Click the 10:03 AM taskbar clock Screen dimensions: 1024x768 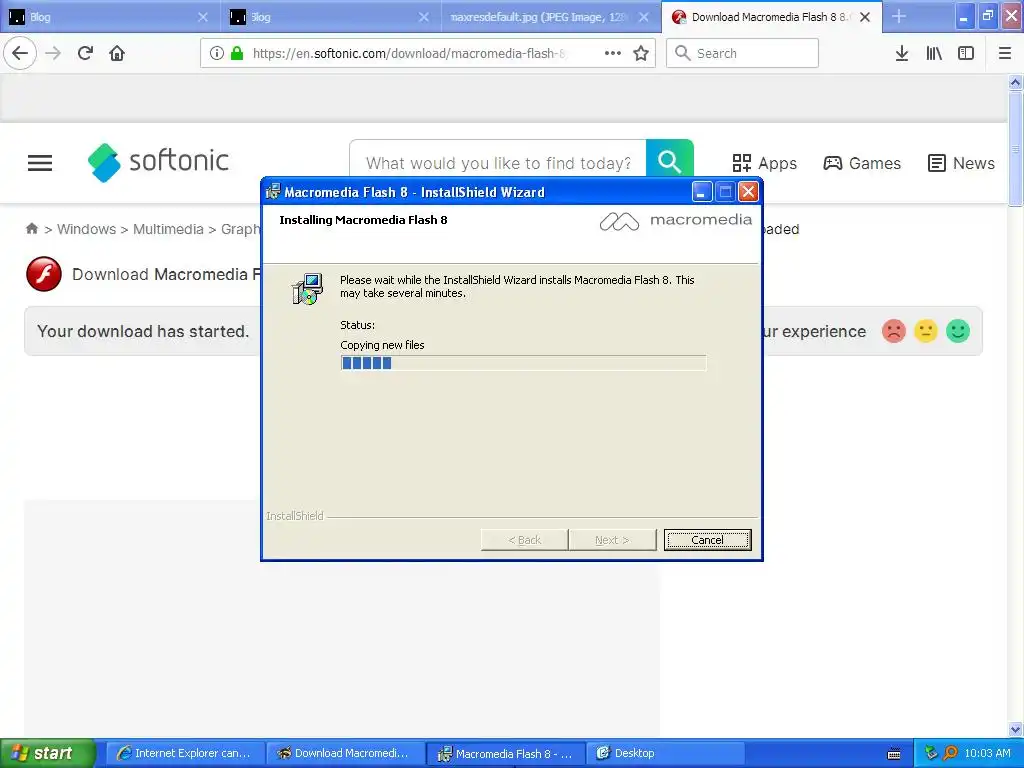pos(987,753)
